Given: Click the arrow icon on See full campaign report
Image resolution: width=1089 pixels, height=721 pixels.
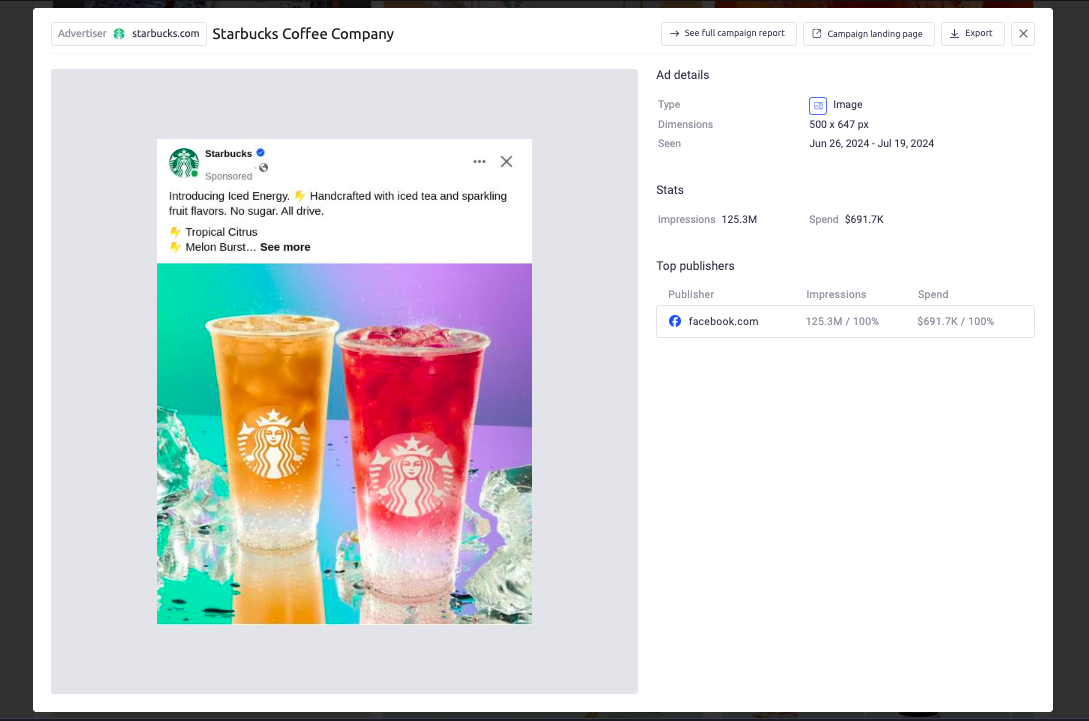Looking at the screenshot, I should click(x=672, y=33).
